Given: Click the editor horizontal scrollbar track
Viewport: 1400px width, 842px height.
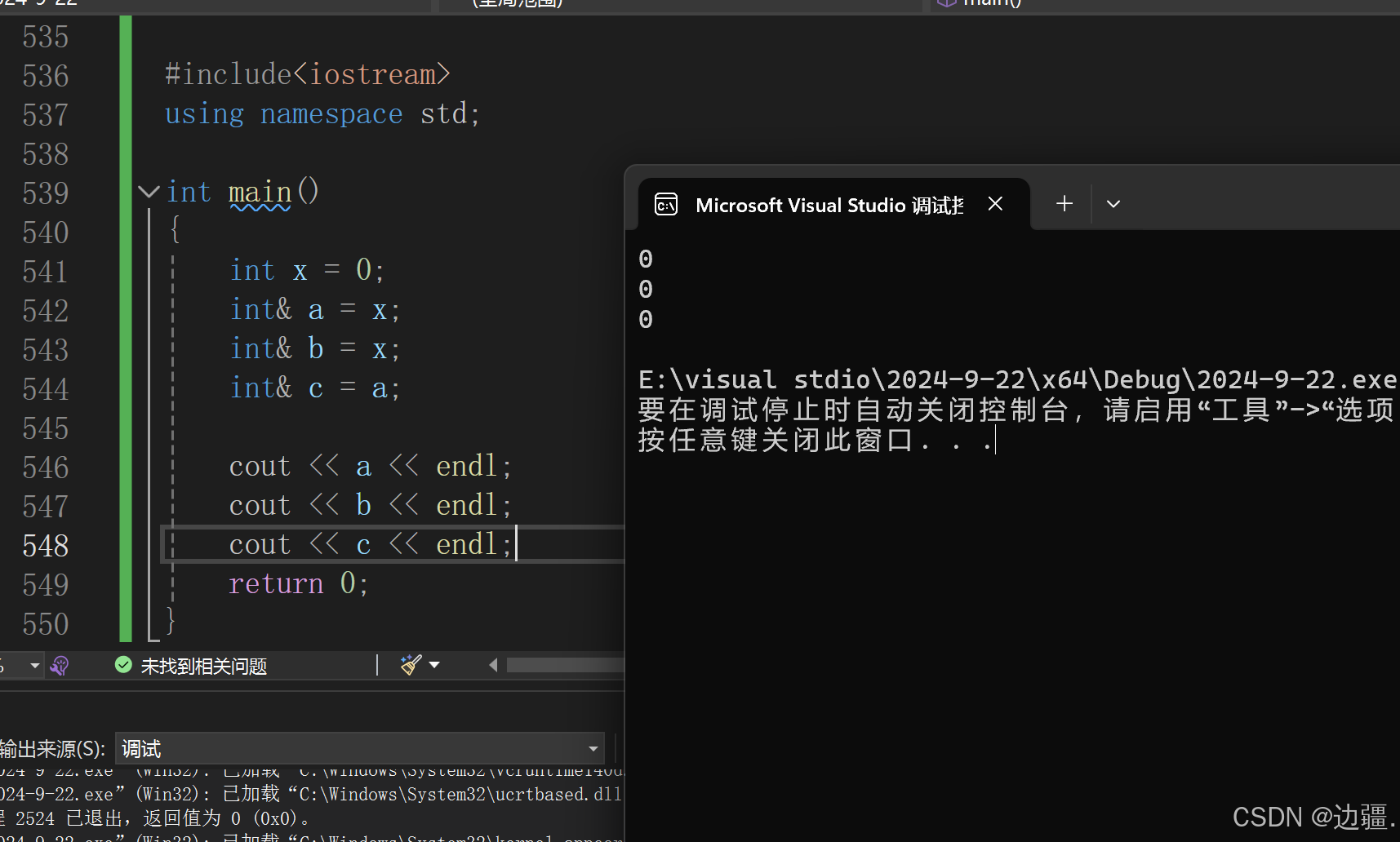Looking at the screenshot, I should (565, 665).
